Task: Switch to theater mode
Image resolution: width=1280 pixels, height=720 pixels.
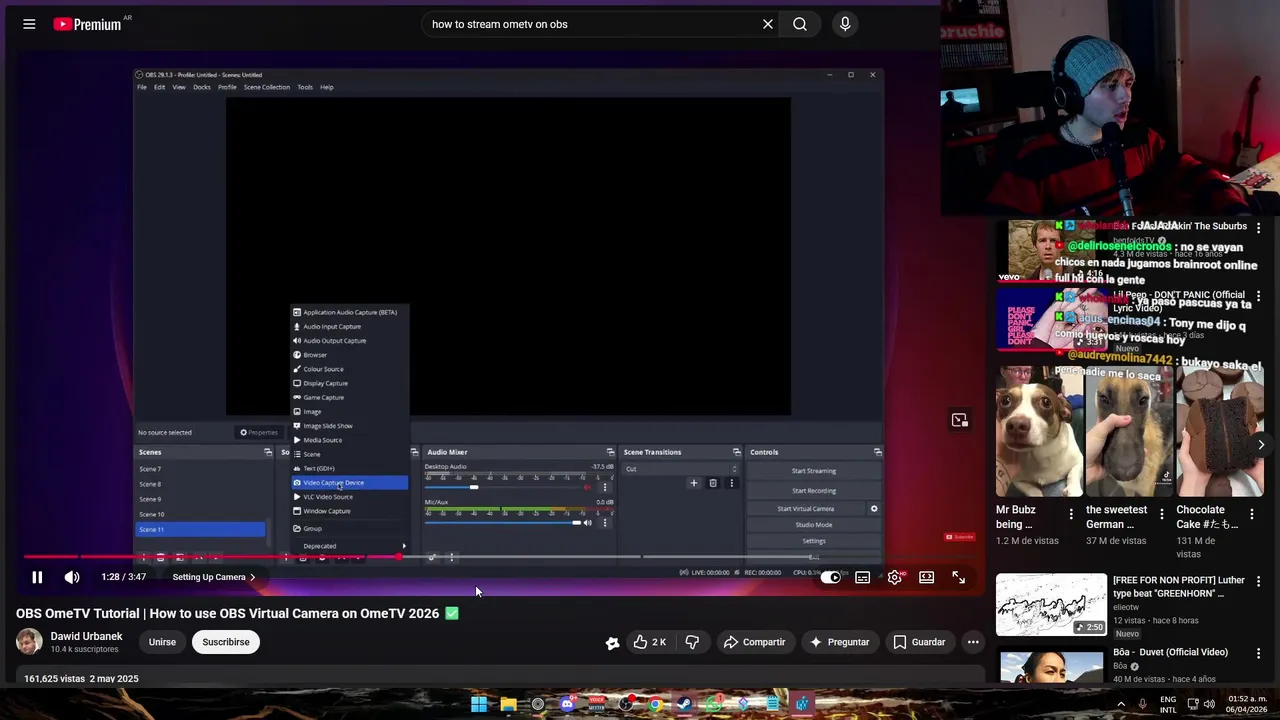Action: 927,577
